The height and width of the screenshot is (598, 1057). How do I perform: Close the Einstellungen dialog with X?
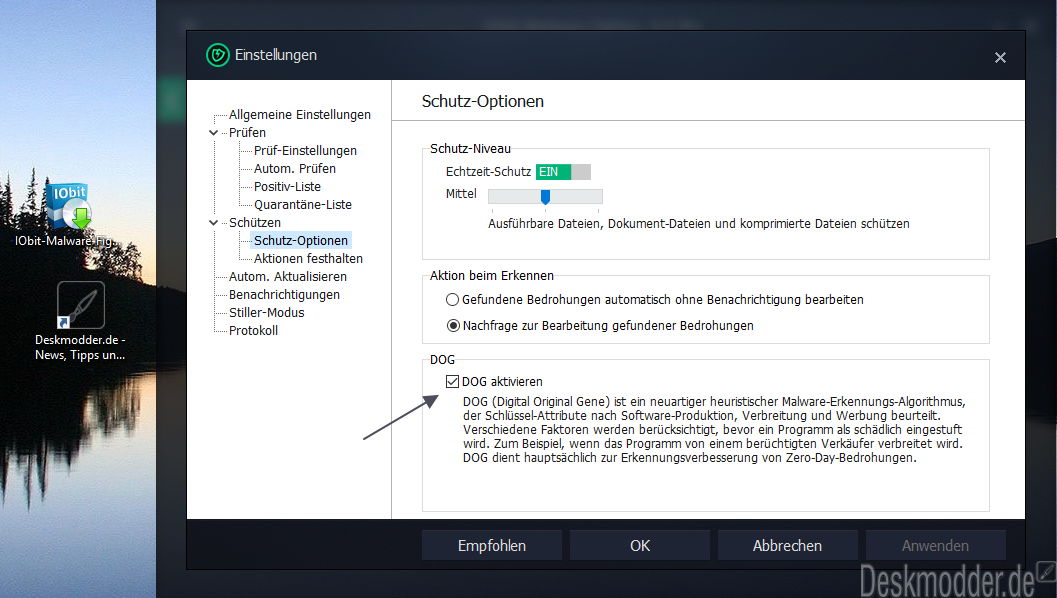[x=1000, y=58]
